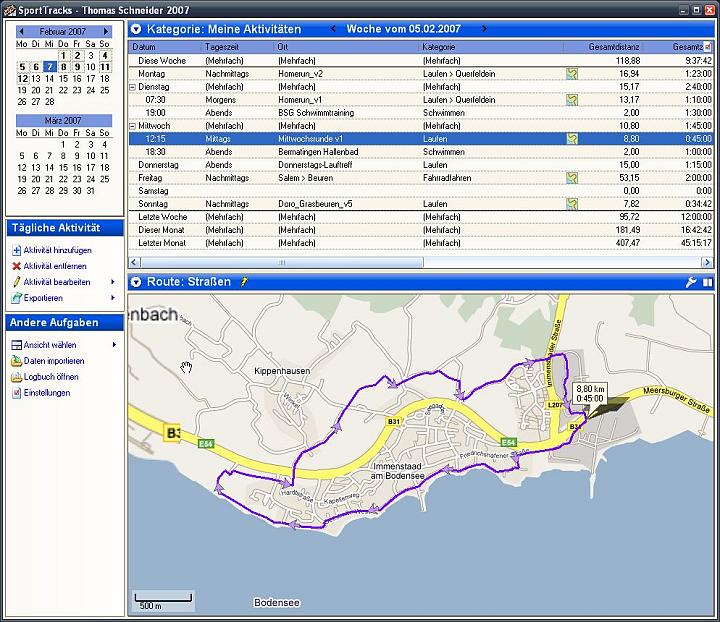The image size is (720, 622).
Task: Sort by Kategorie column header
Action: (491, 47)
